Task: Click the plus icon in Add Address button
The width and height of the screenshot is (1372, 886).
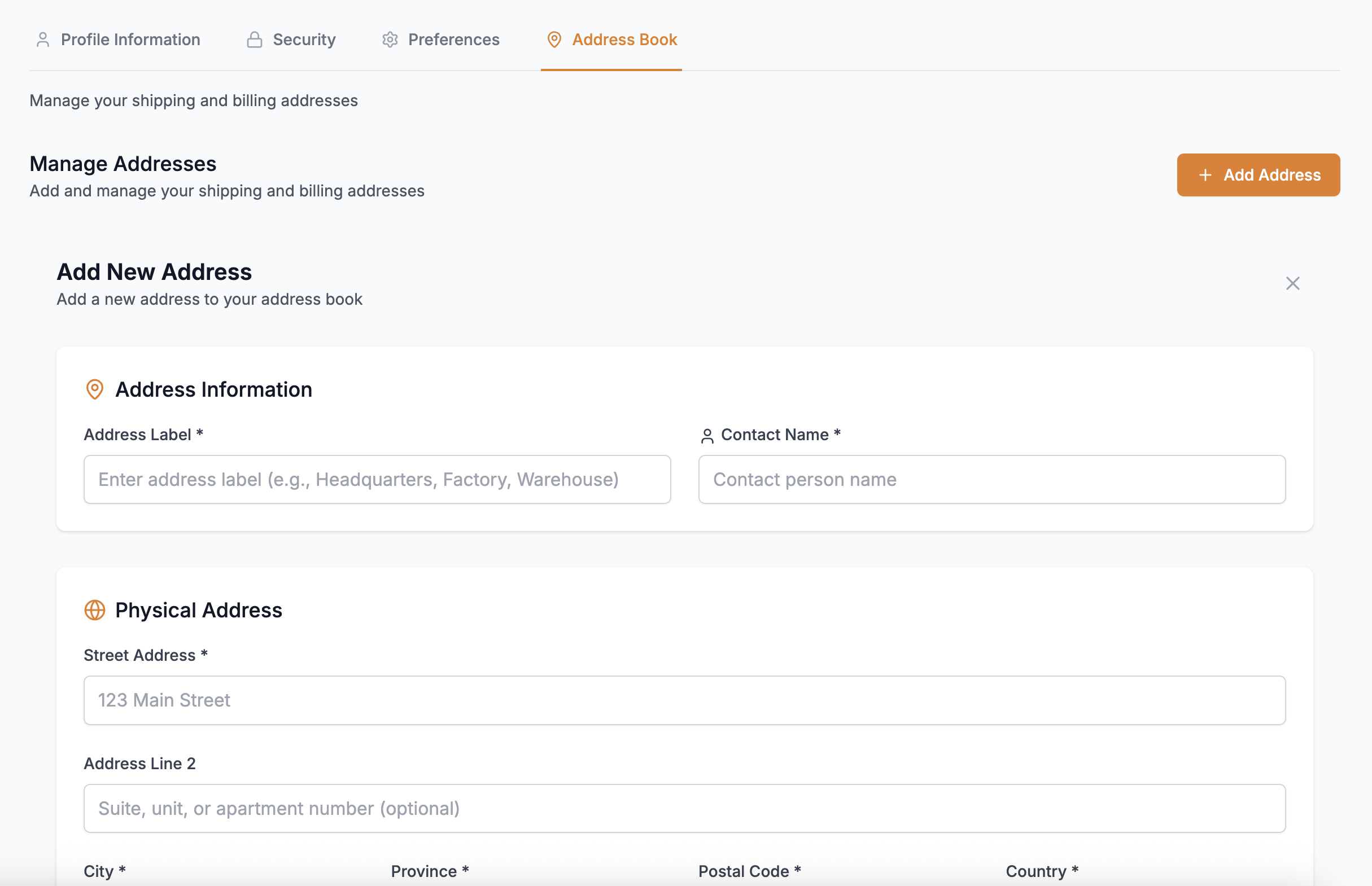Action: 1205,175
